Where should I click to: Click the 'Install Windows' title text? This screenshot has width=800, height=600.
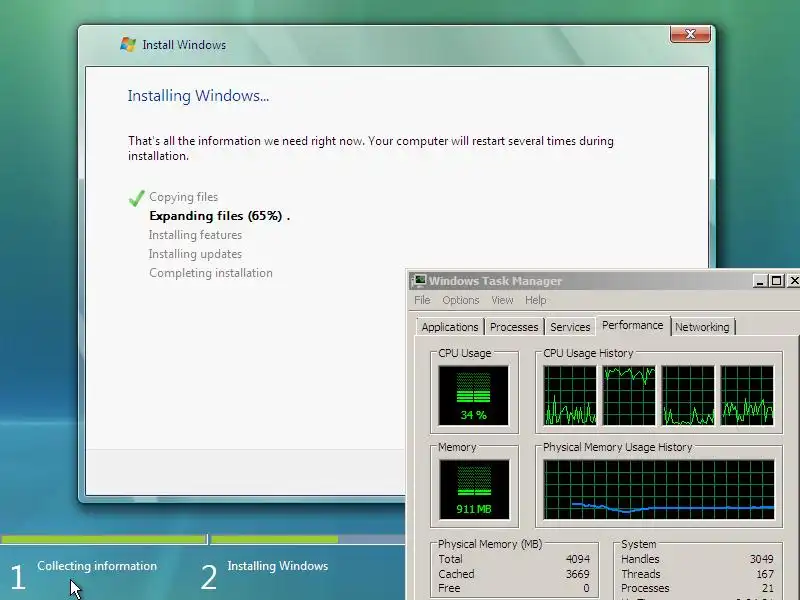point(184,45)
